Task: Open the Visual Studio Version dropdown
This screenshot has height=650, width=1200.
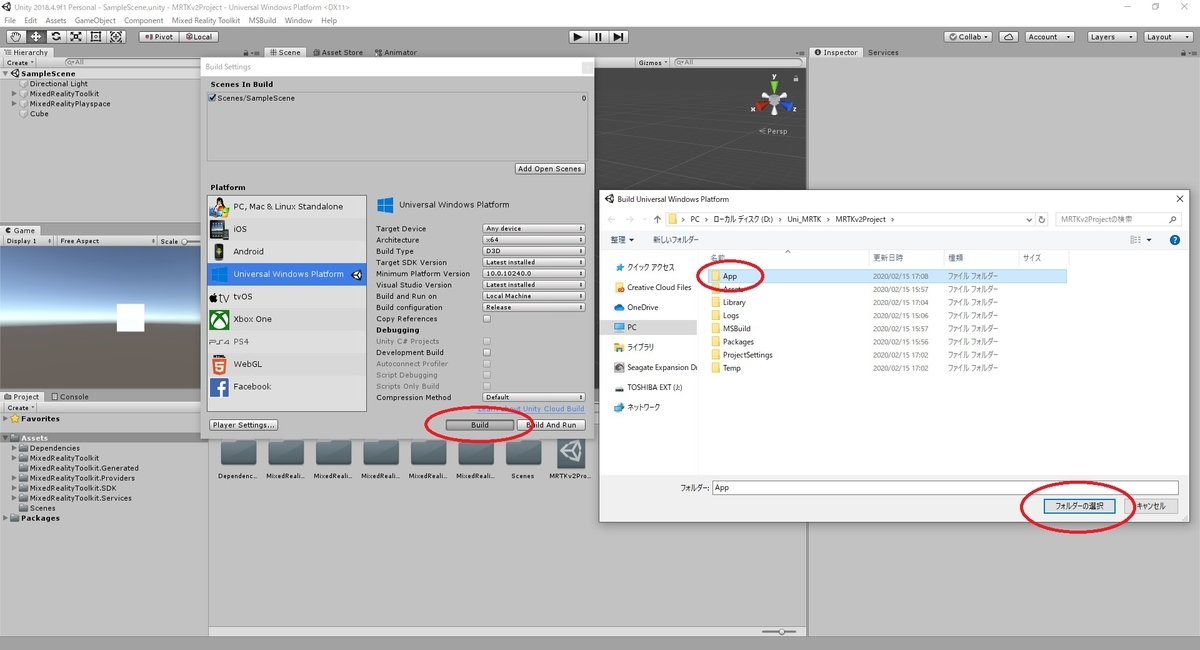Action: pos(534,285)
